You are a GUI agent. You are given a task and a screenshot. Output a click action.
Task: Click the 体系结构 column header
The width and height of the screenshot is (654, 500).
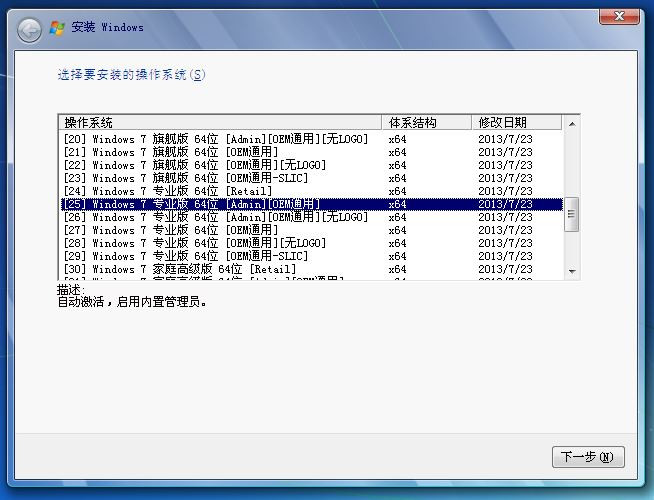click(x=427, y=123)
